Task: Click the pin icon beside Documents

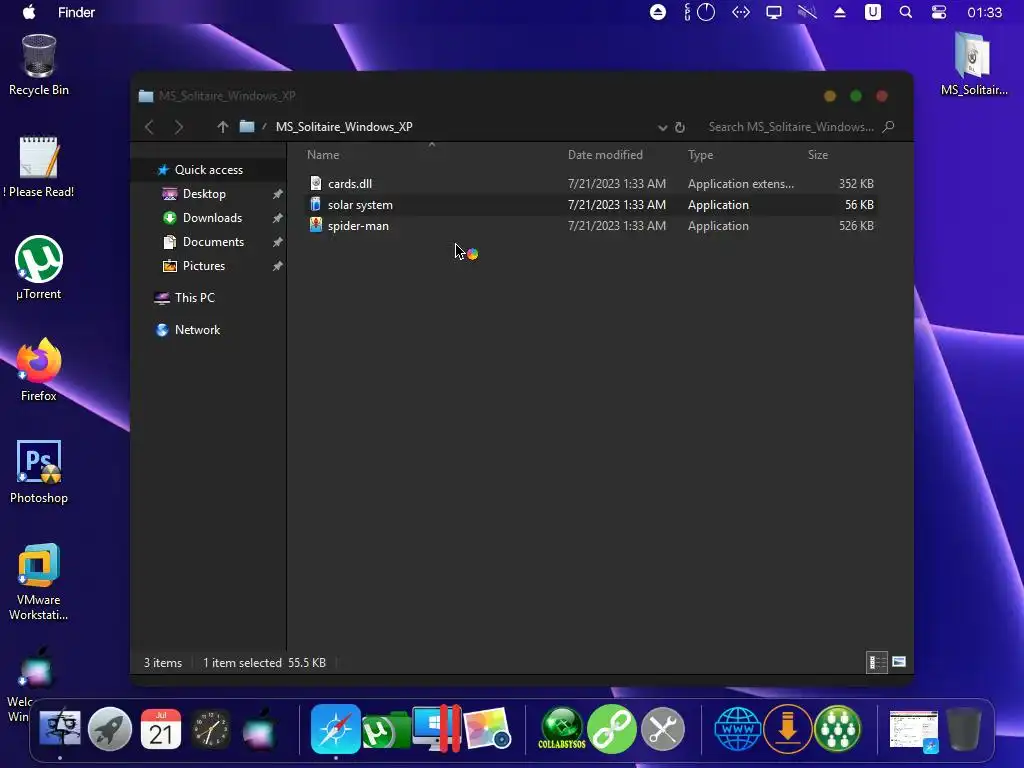Action: (278, 242)
